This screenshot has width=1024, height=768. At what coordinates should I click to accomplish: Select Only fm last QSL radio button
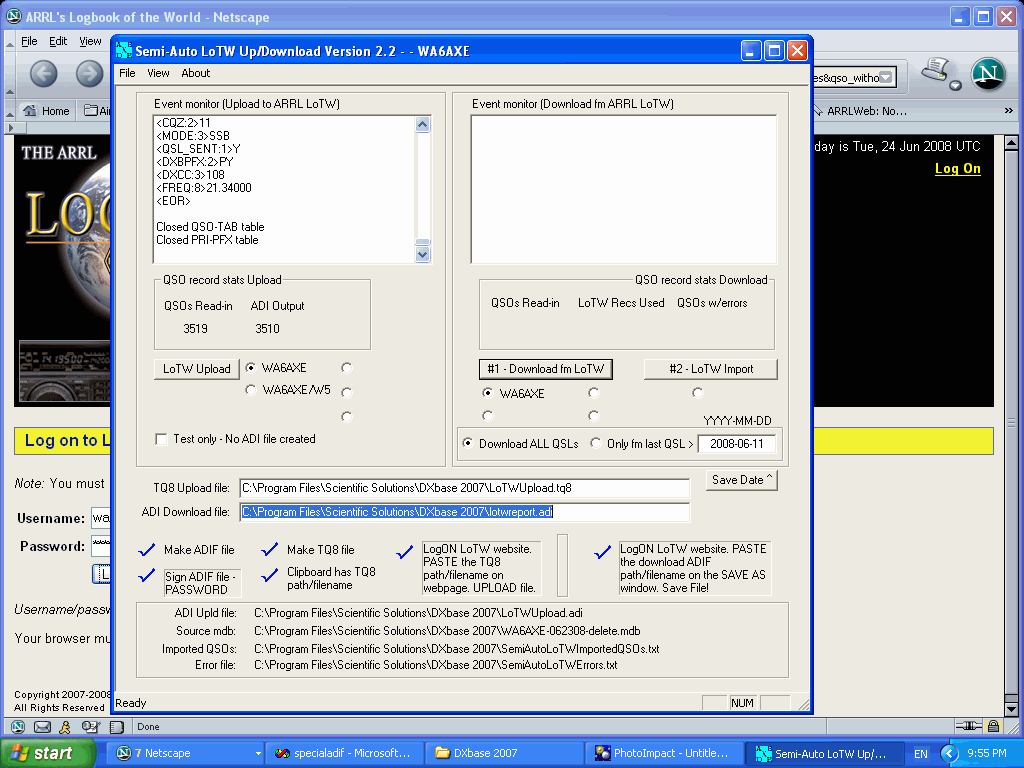point(596,443)
